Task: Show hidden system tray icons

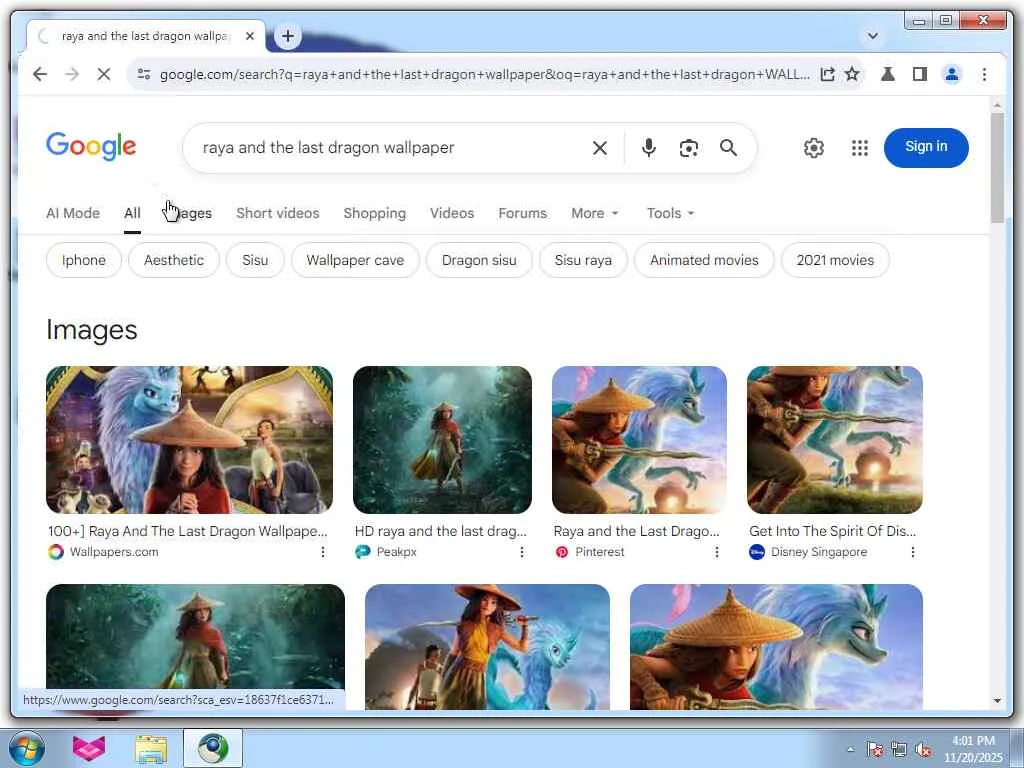Action: click(850, 749)
